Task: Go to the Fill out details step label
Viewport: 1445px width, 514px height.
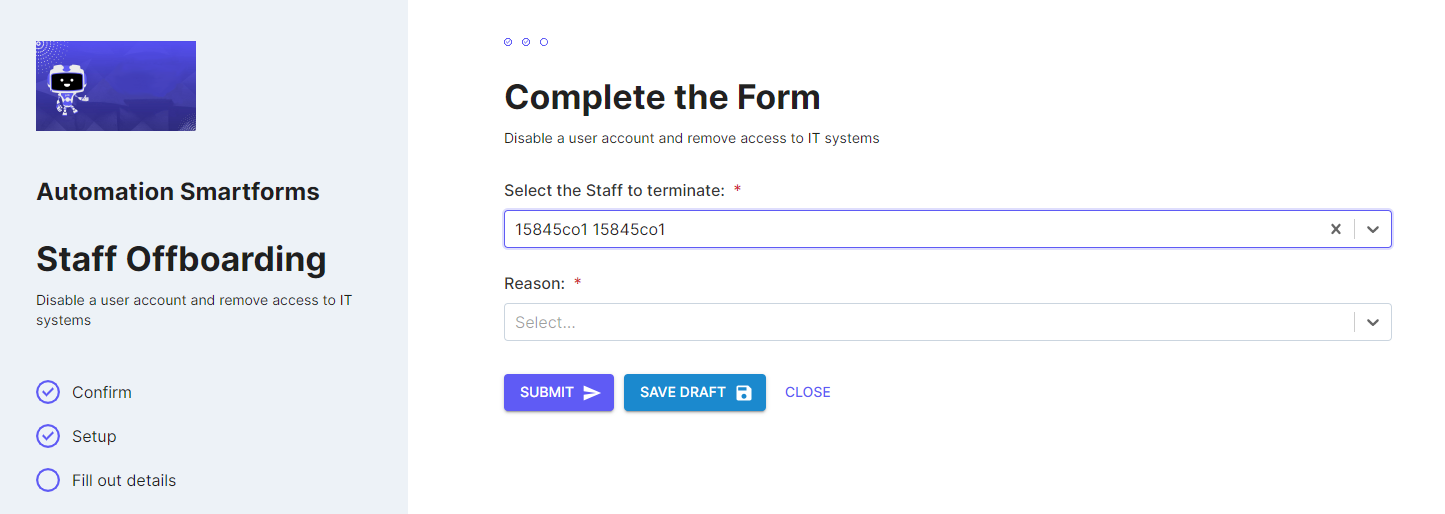Action: (124, 480)
